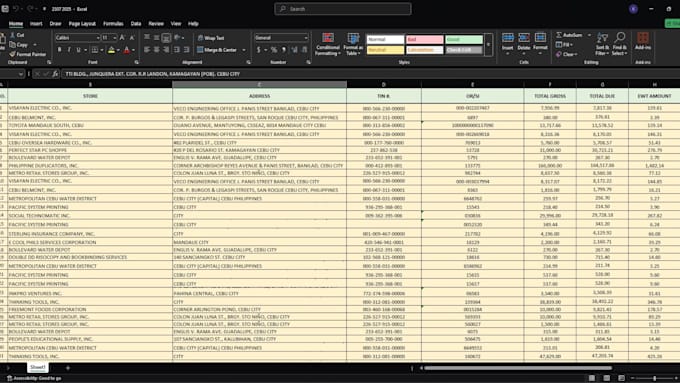Apply the red Font Color A icon
680x383 pixels.
127,50
